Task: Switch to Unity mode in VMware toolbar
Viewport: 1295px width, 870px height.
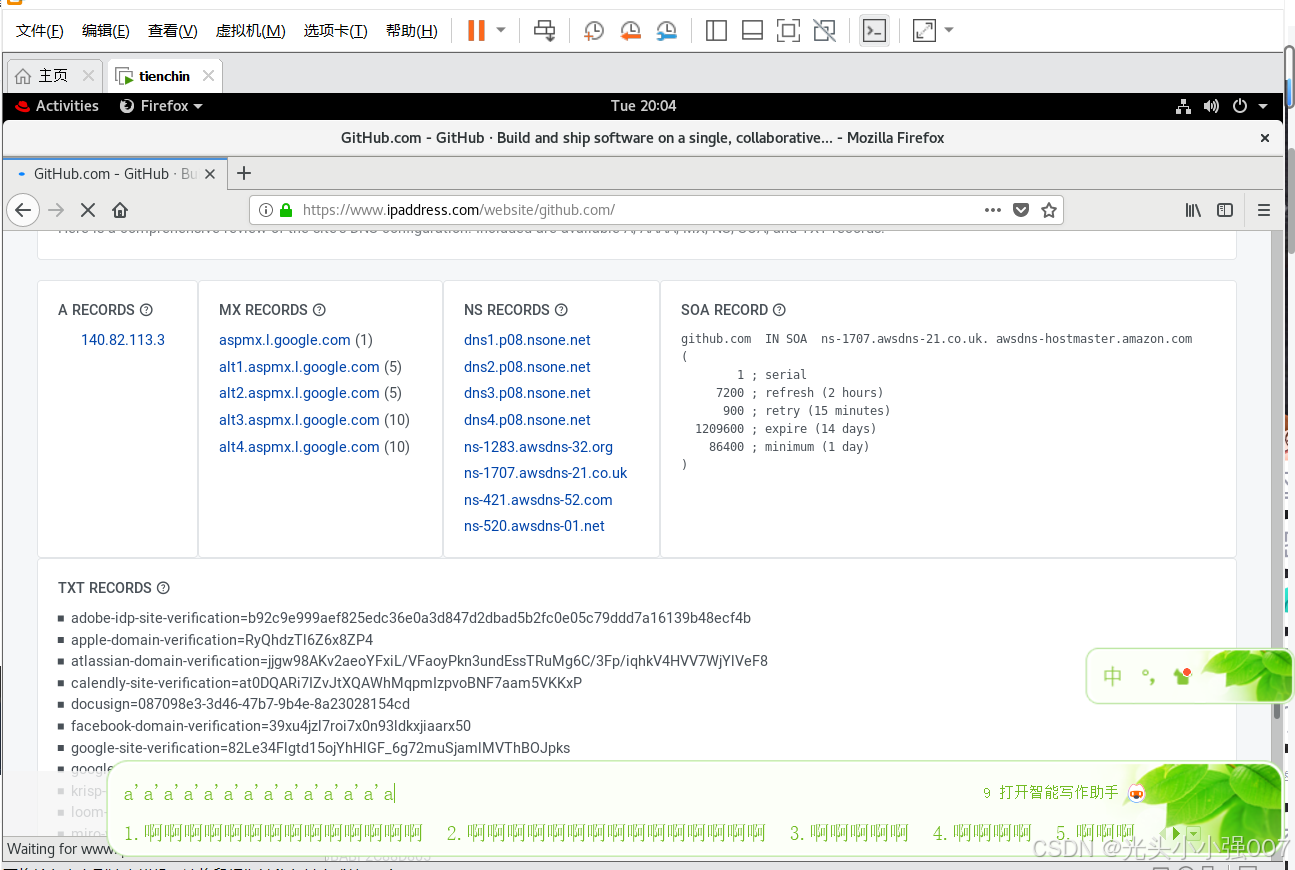Action: click(824, 31)
